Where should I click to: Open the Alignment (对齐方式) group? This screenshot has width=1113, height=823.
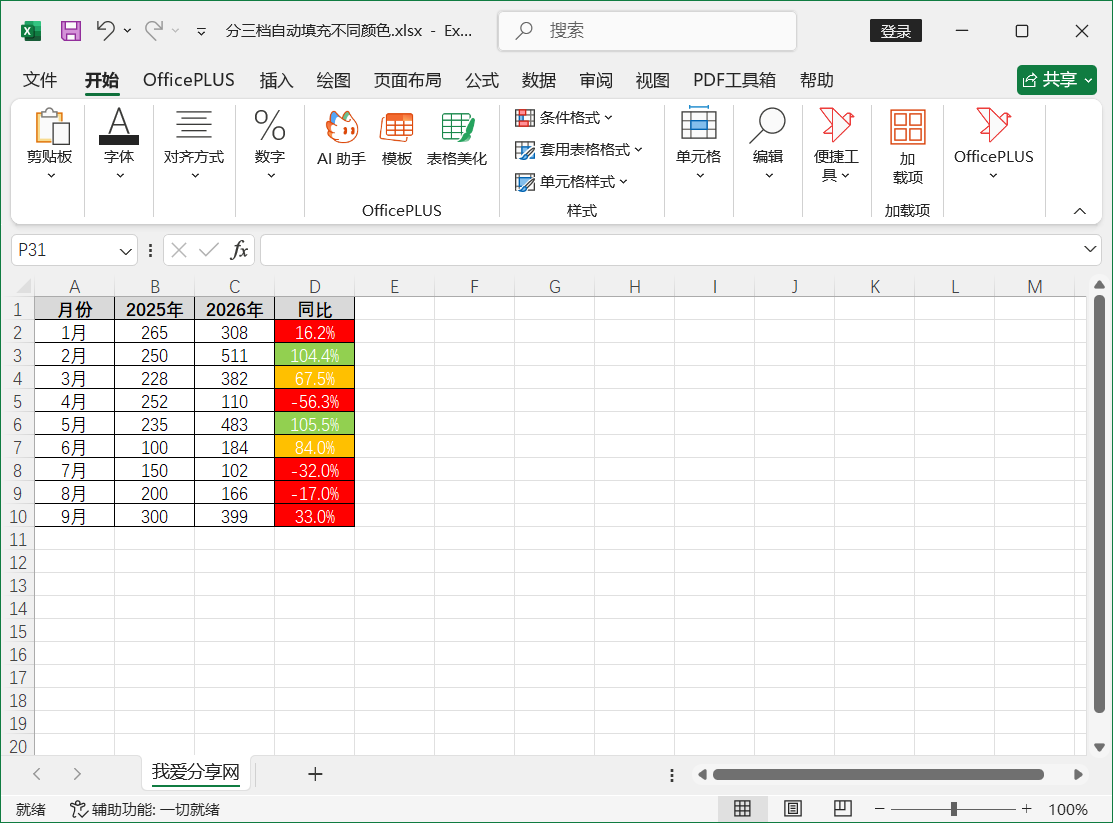coord(194,144)
